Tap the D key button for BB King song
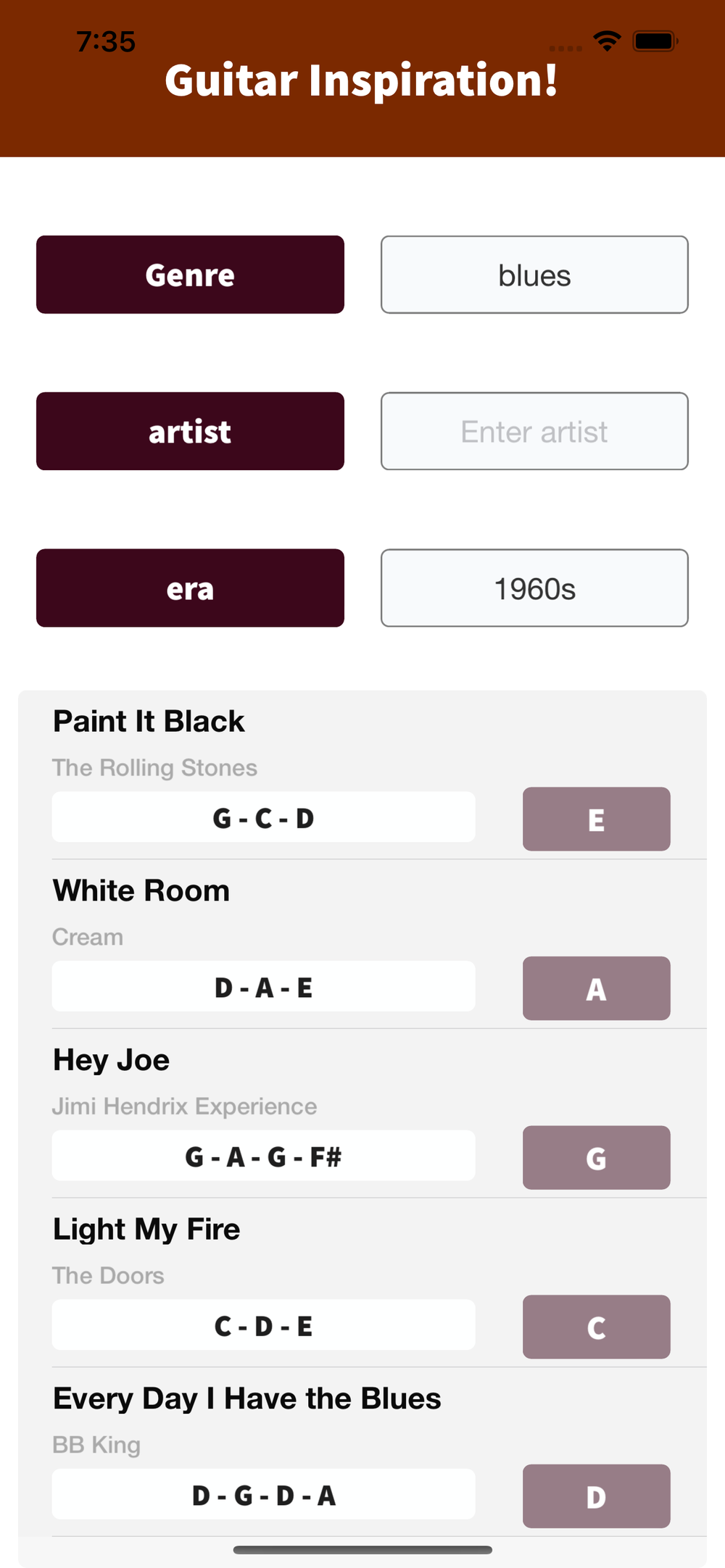 click(x=596, y=1496)
